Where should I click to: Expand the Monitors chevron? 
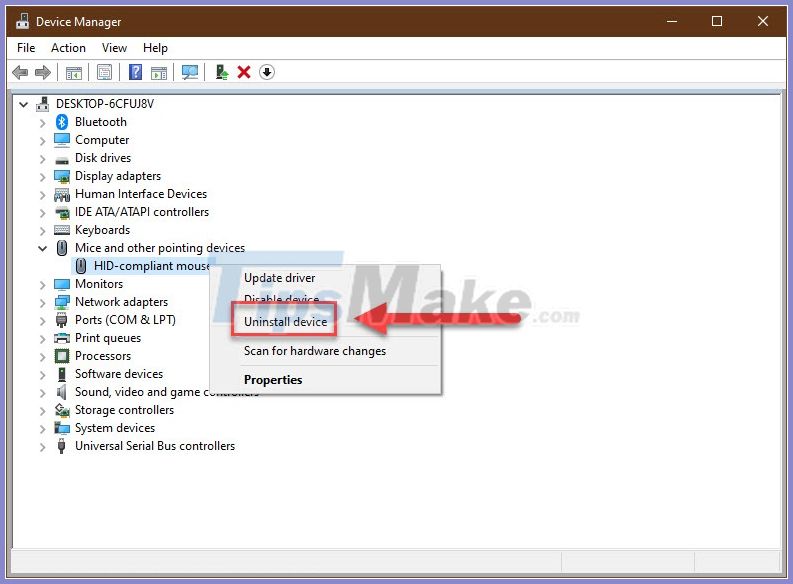pyautogui.click(x=42, y=285)
